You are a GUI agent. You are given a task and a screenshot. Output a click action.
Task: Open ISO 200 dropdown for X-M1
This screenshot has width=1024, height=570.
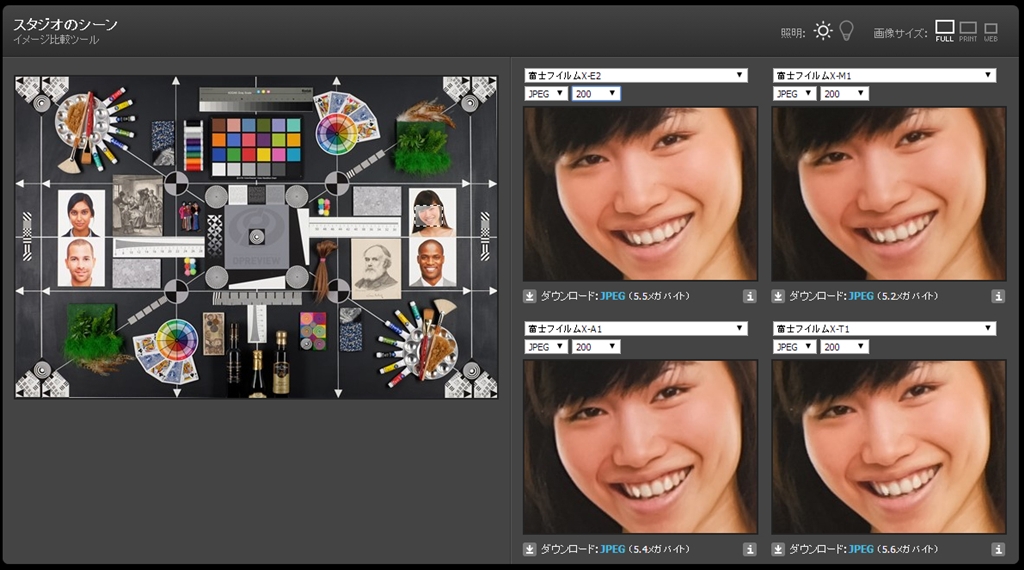tap(844, 93)
